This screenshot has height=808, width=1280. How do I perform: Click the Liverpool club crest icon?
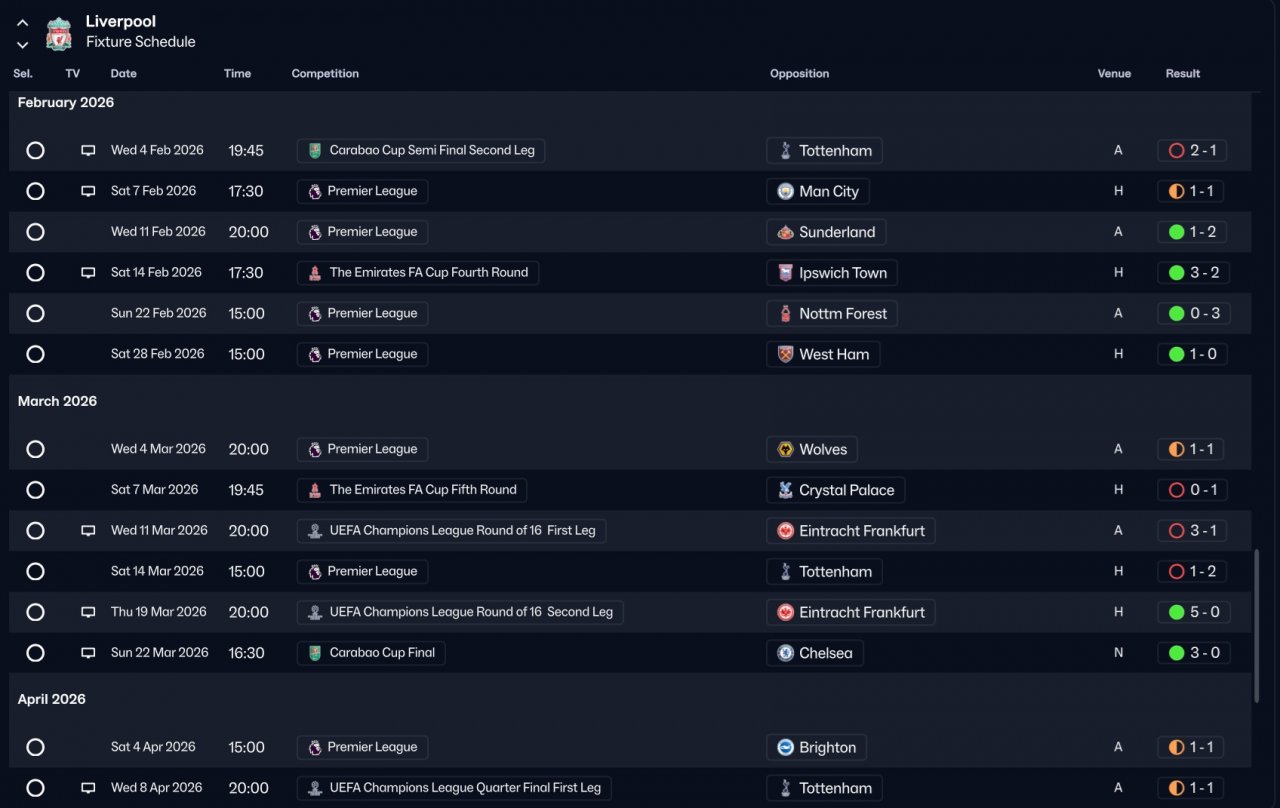(x=59, y=33)
